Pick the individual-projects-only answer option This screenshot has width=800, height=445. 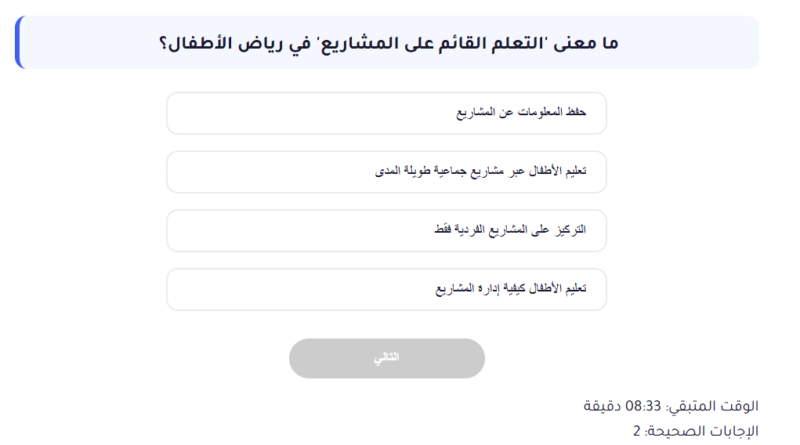pyautogui.click(x=386, y=230)
